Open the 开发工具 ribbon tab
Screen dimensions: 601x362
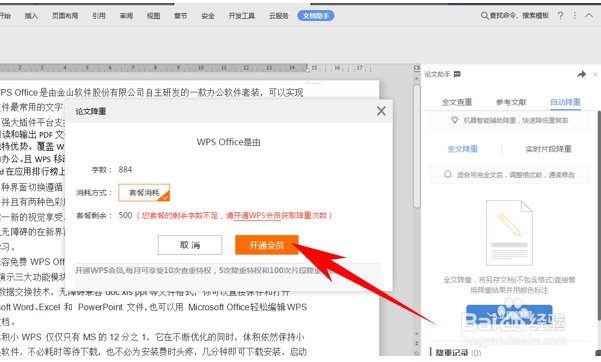pos(241,16)
